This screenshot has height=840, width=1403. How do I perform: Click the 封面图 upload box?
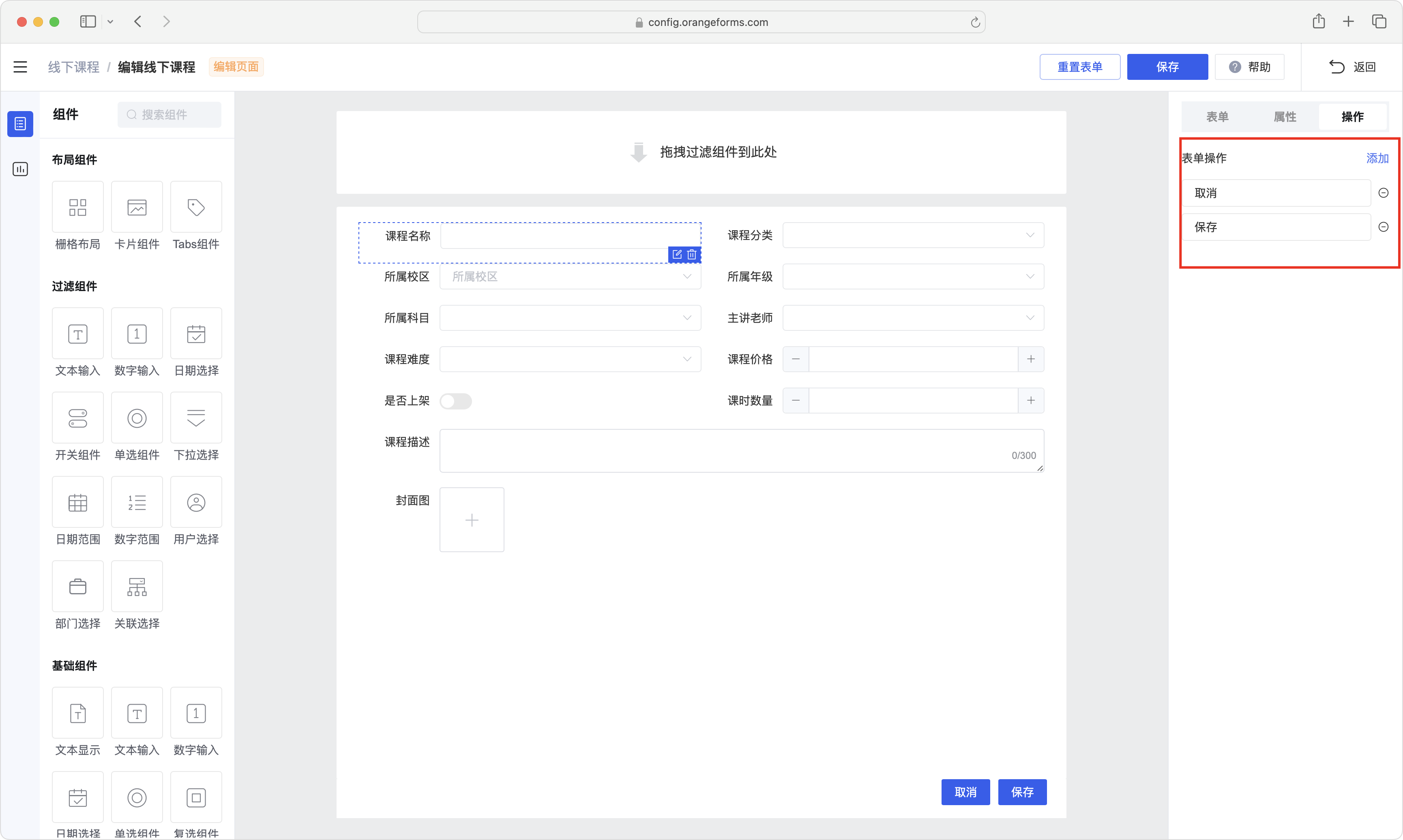(472, 520)
